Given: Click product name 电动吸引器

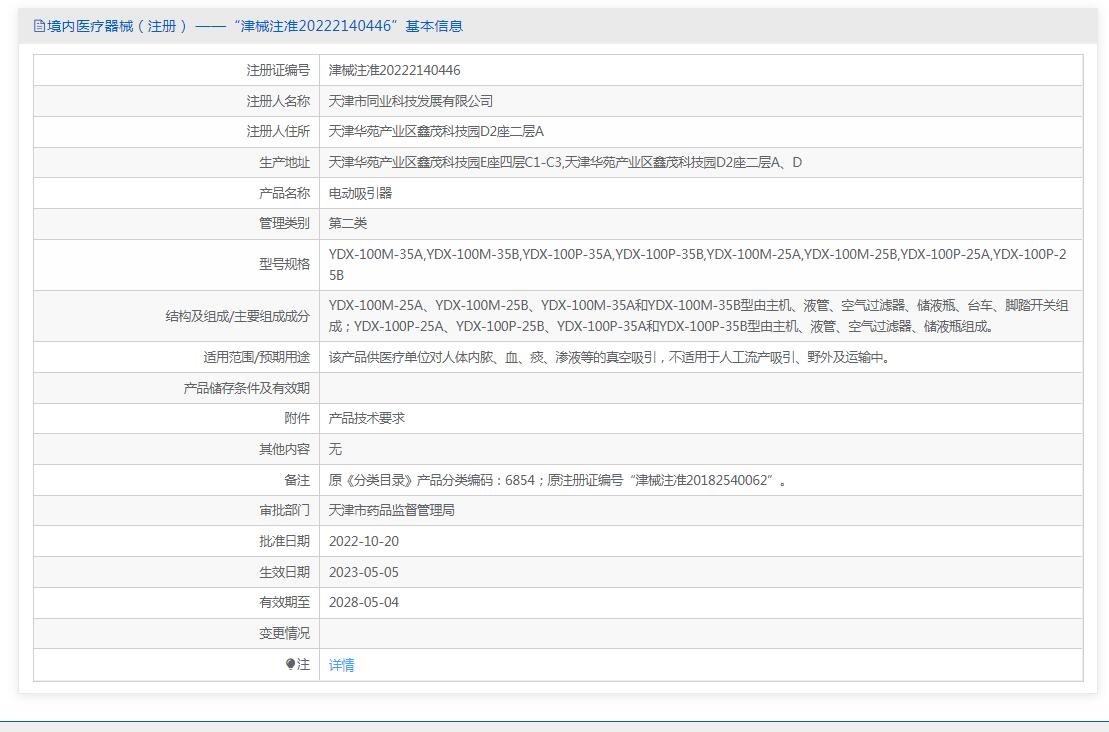Looking at the screenshot, I should point(360,193).
